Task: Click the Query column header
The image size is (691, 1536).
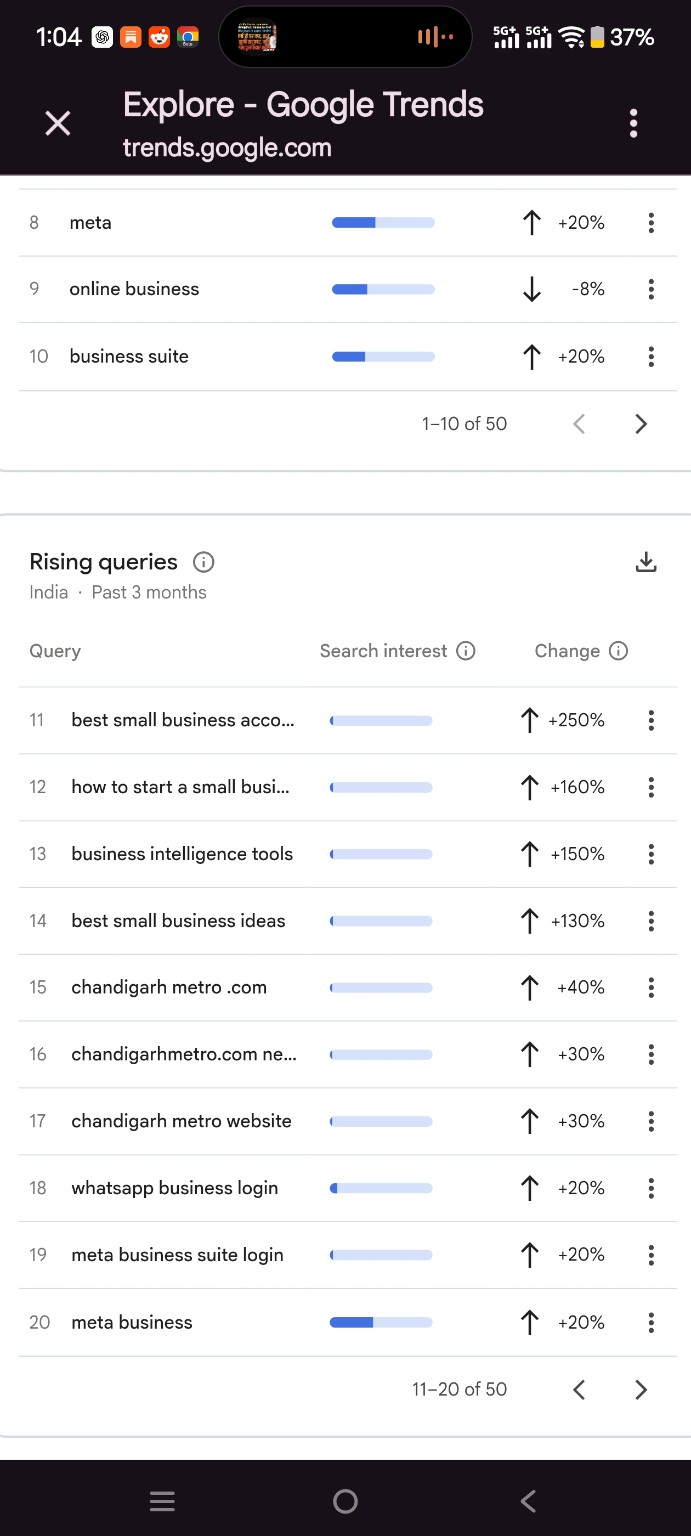Action: click(x=55, y=651)
